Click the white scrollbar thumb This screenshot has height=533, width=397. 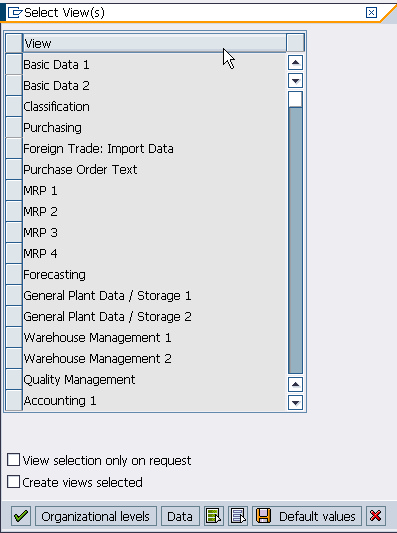click(x=295, y=99)
